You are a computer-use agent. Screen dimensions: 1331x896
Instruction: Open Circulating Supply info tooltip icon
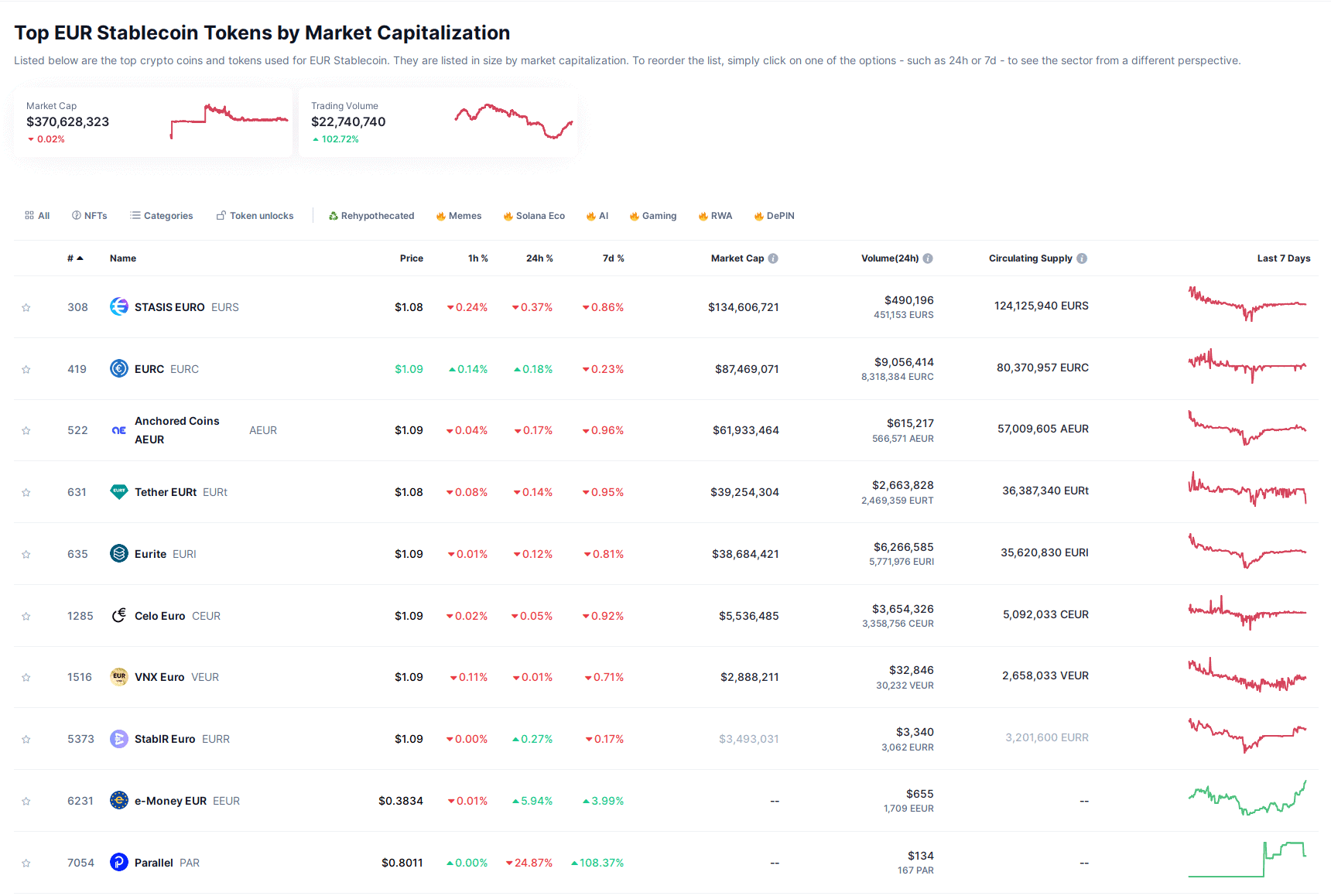click(1082, 258)
